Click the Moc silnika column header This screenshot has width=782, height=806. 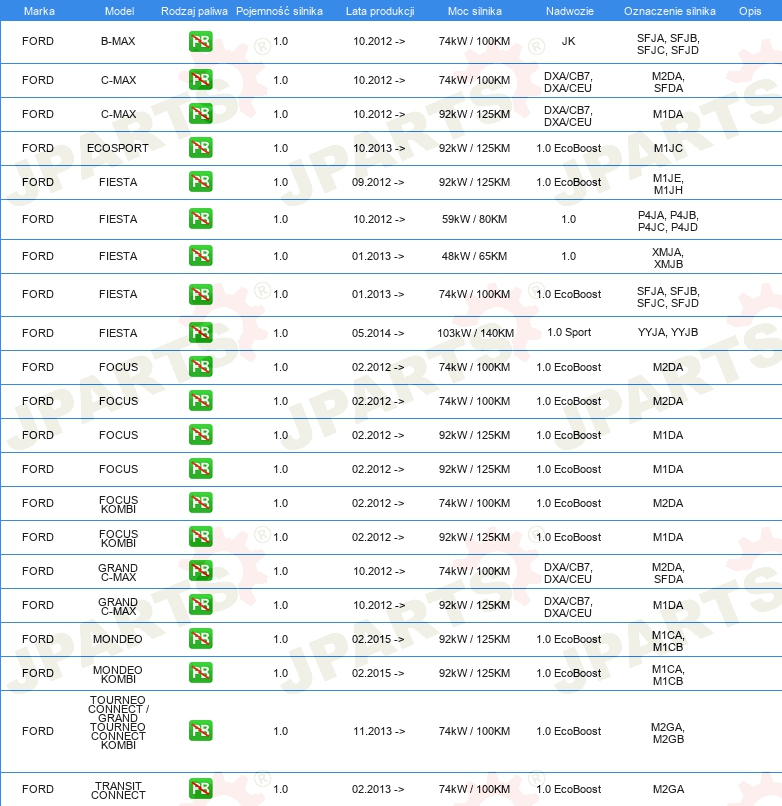[x=475, y=11]
